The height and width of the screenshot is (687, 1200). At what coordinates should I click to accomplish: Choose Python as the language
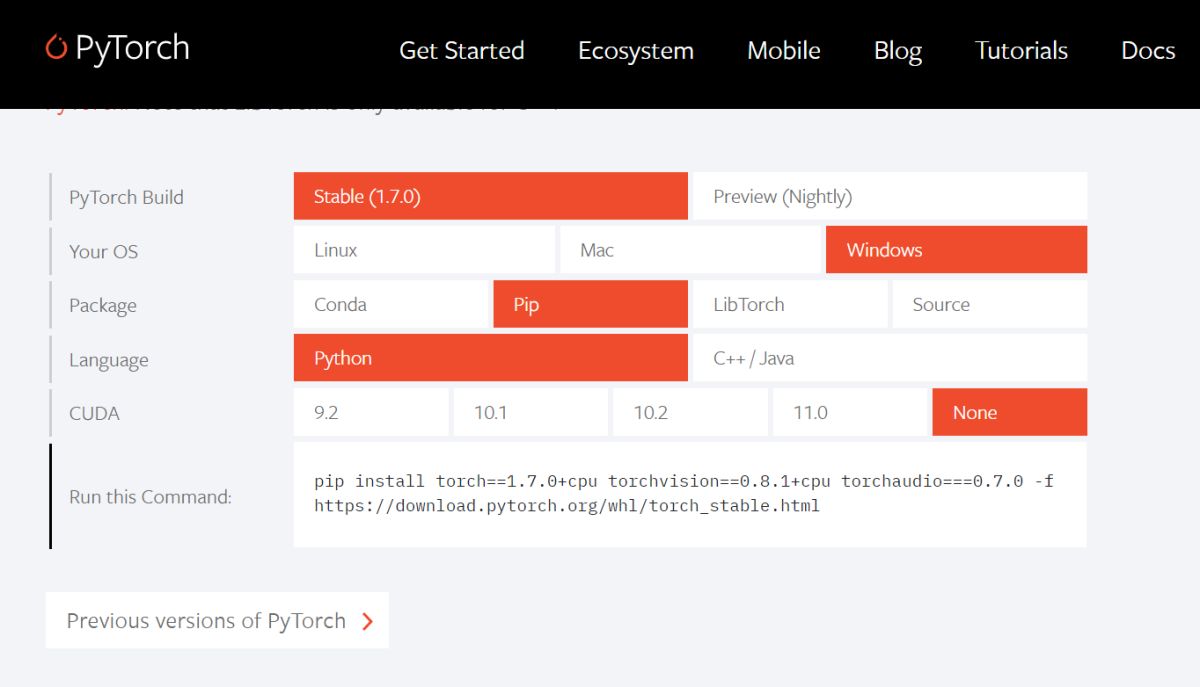pos(491,358)
